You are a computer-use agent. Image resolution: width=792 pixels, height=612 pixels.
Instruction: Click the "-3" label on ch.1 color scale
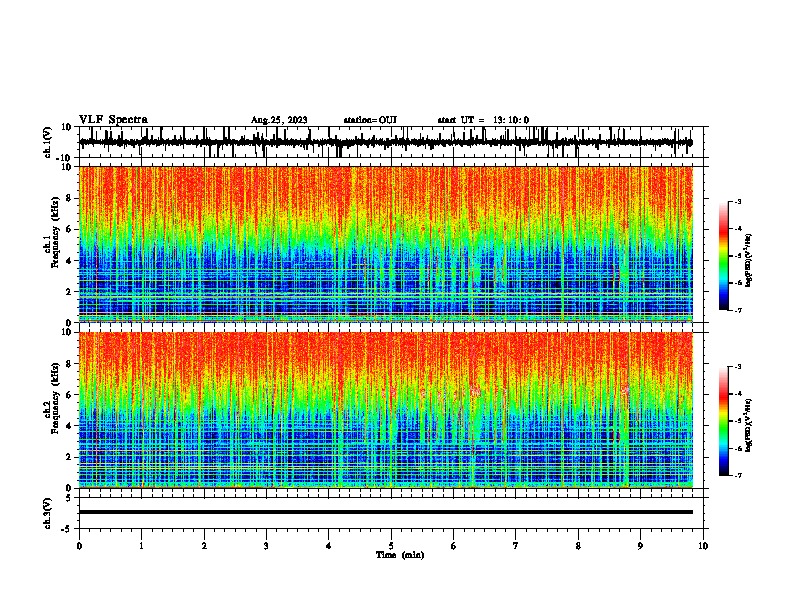pos(738,201)
